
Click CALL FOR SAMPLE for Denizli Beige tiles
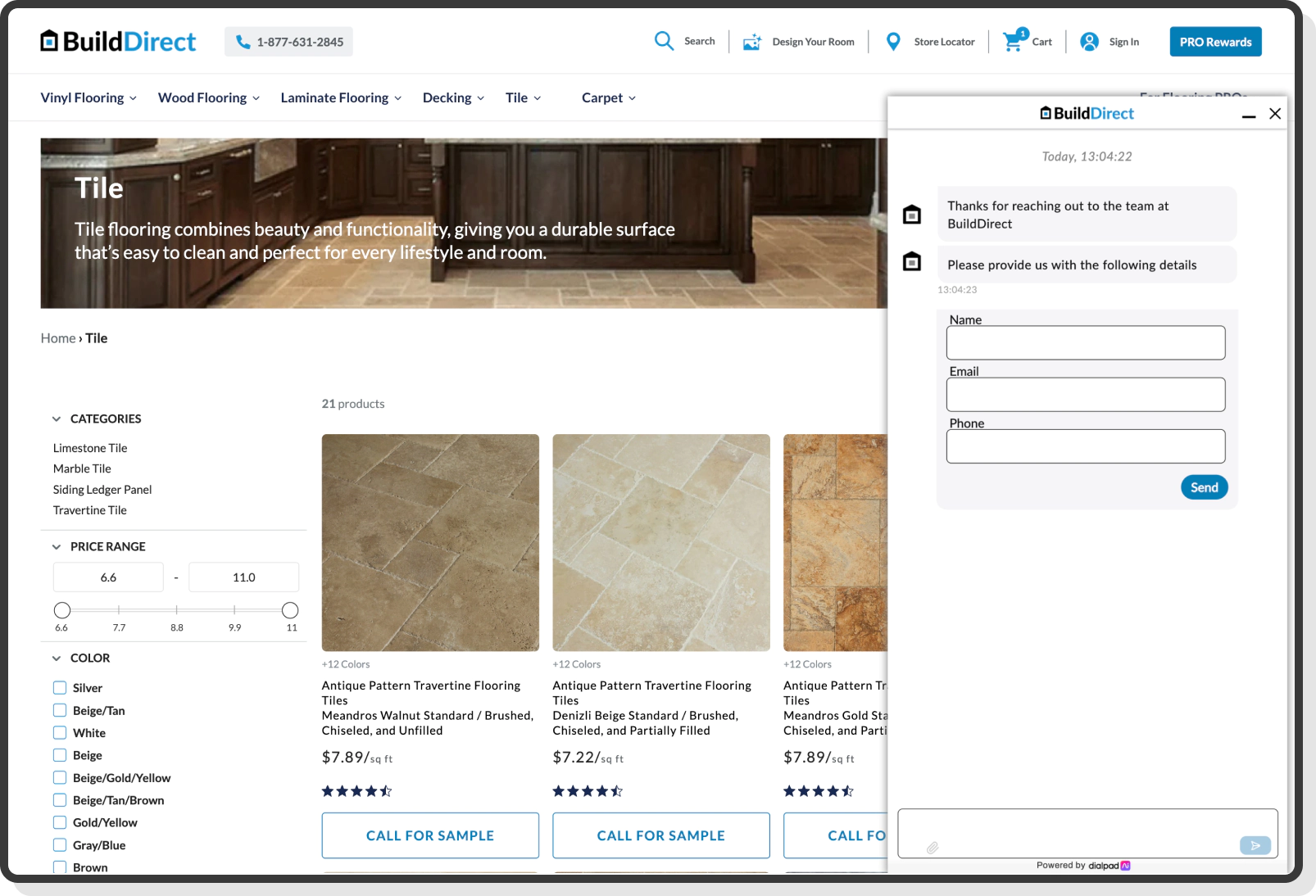660,835
